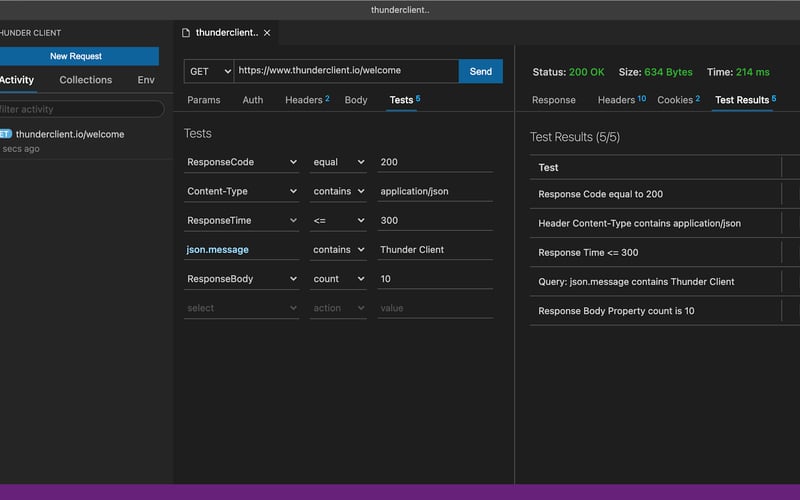Switch to the Collections sidebar tab
The height and width of the screenshot is (500, 800).
pos(85,80)
